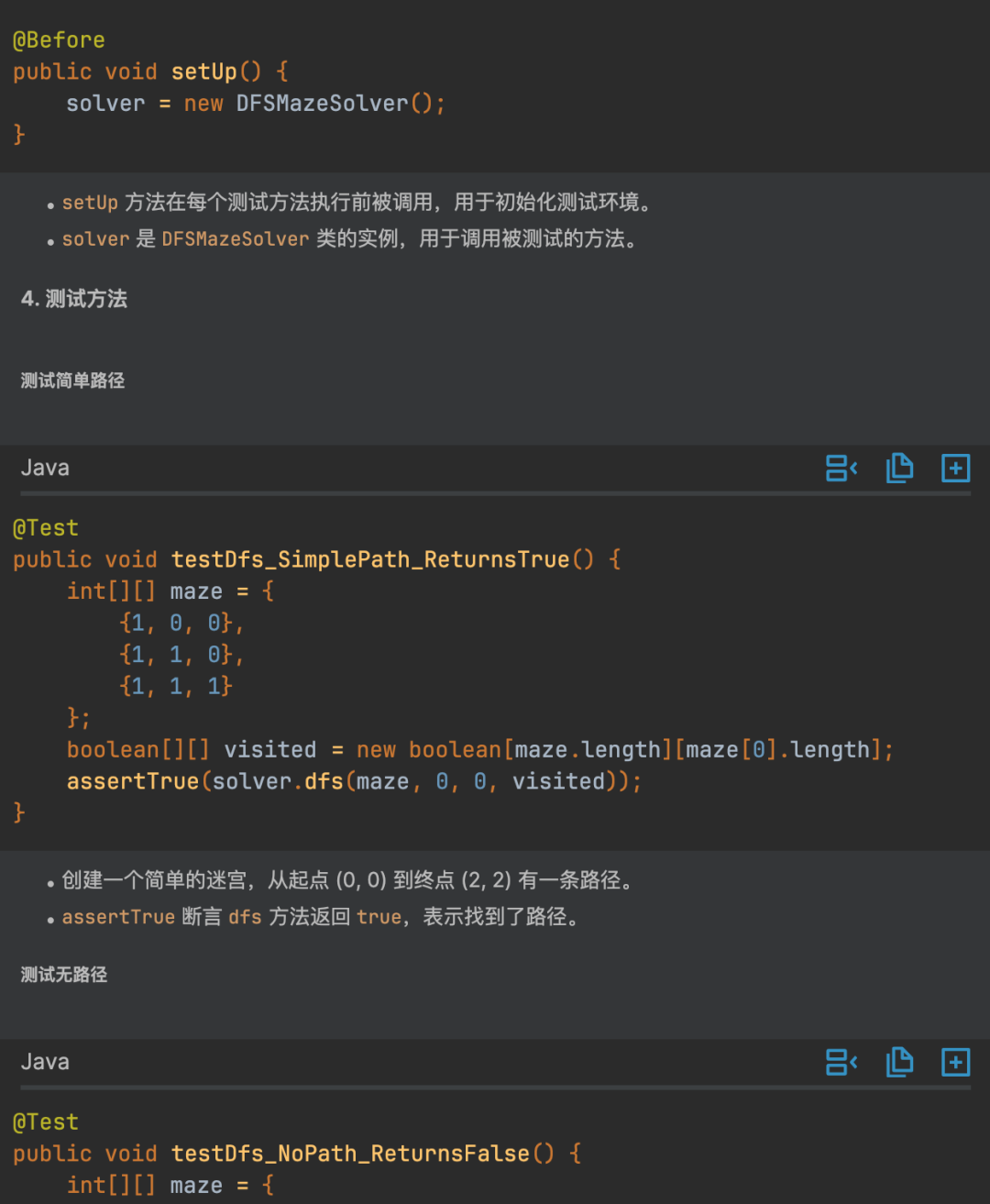This screenshot has height=1204, width=990.
Task: Click 'new DFSMazeSolver()' in setUp body
Action: 314,104
